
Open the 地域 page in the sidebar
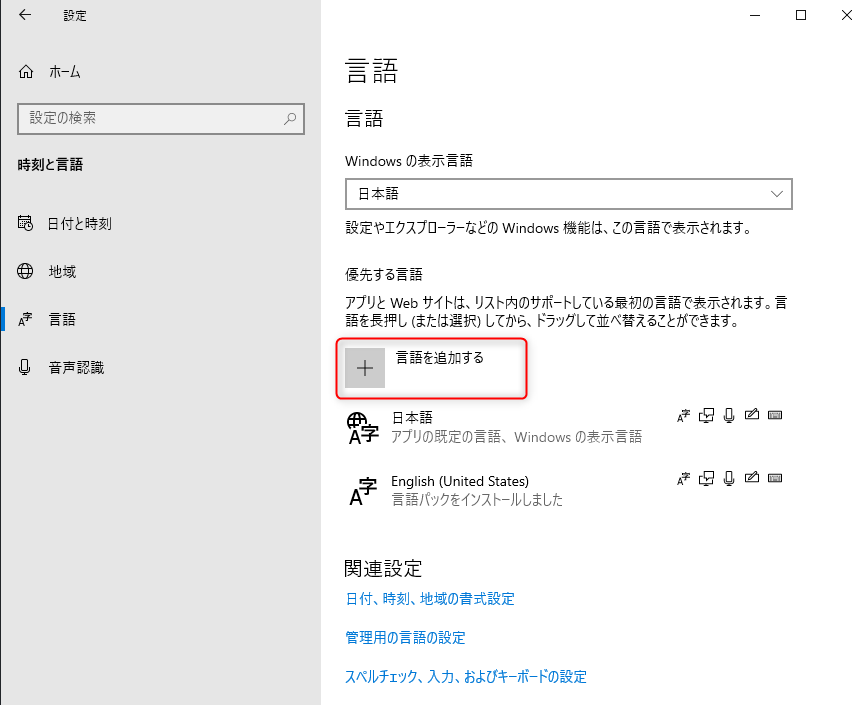(x=62, y=272)
